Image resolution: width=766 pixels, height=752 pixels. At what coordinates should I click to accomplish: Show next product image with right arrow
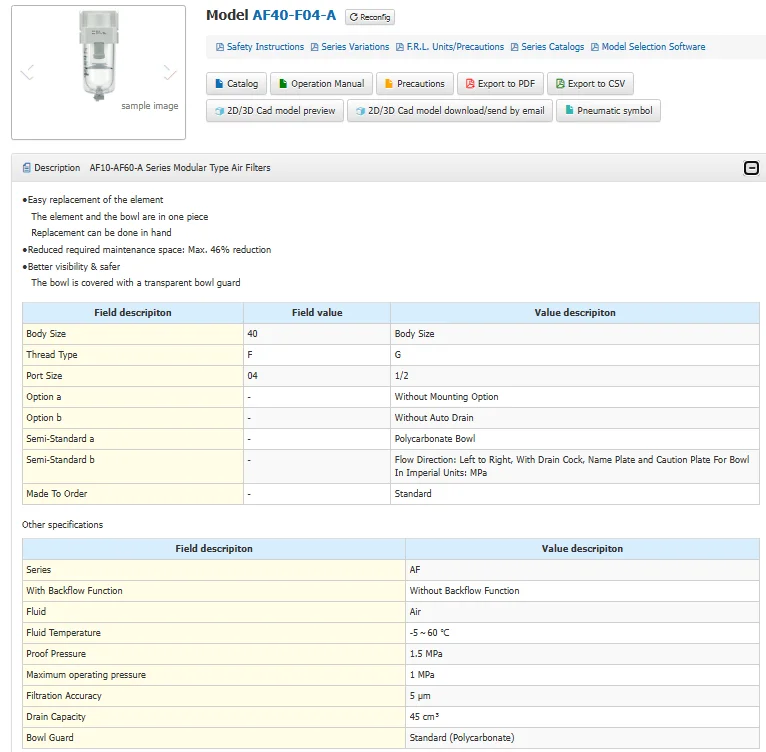[x=170, y=72]
